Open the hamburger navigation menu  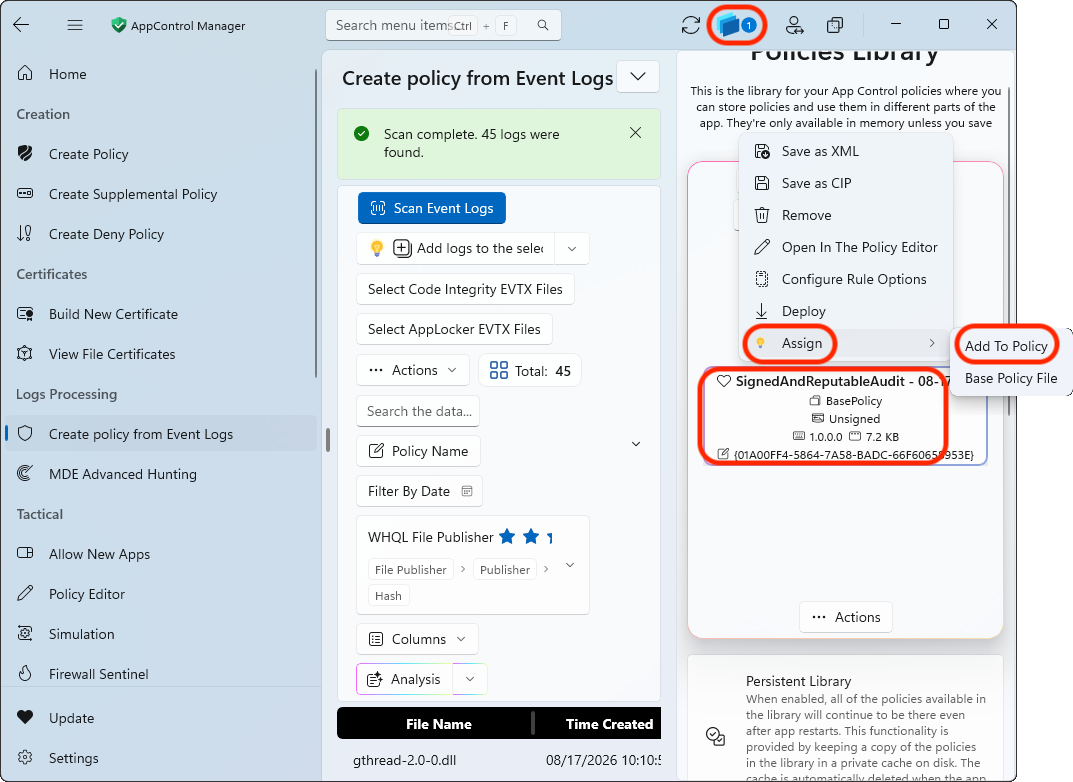click(75, 25)
